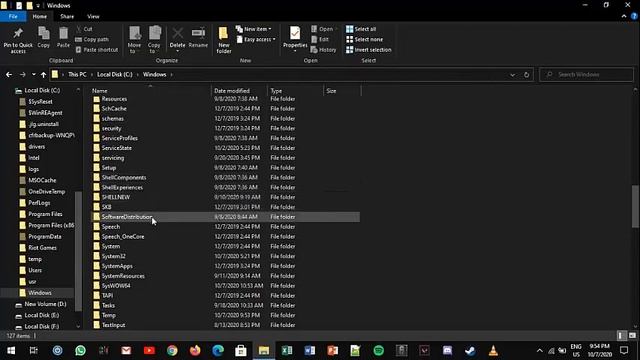Click the History command
This screenshot has width=640, height=360.
click(x=324, y=50)
